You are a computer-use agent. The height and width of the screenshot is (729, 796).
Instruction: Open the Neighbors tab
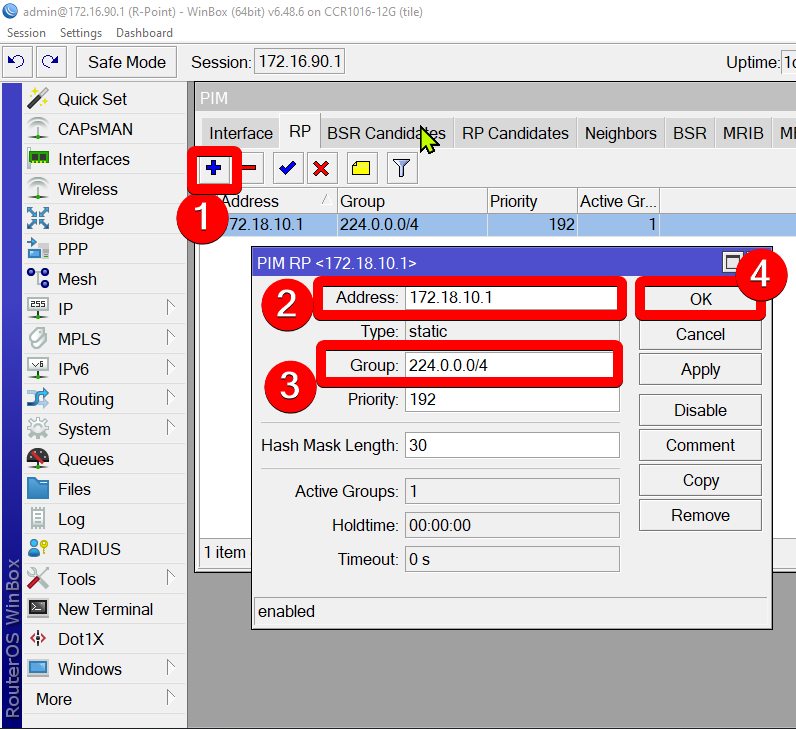point(620,133)
